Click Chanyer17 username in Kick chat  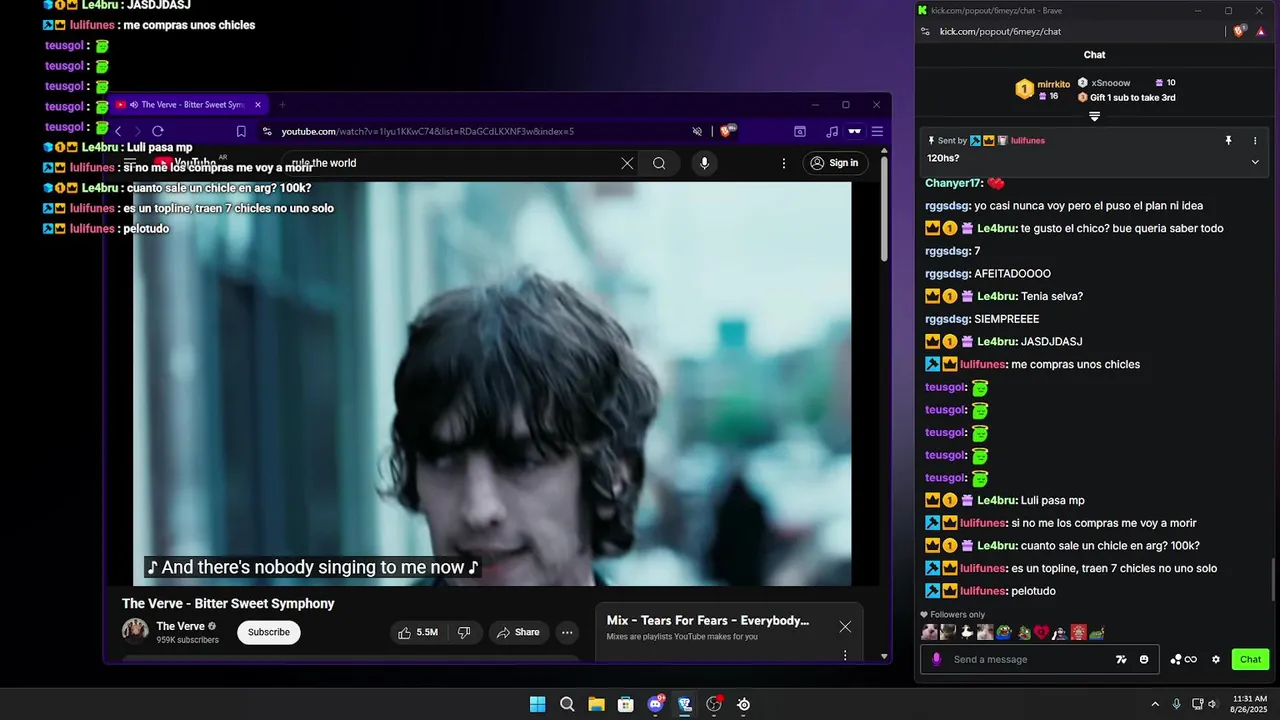[954, 183]
